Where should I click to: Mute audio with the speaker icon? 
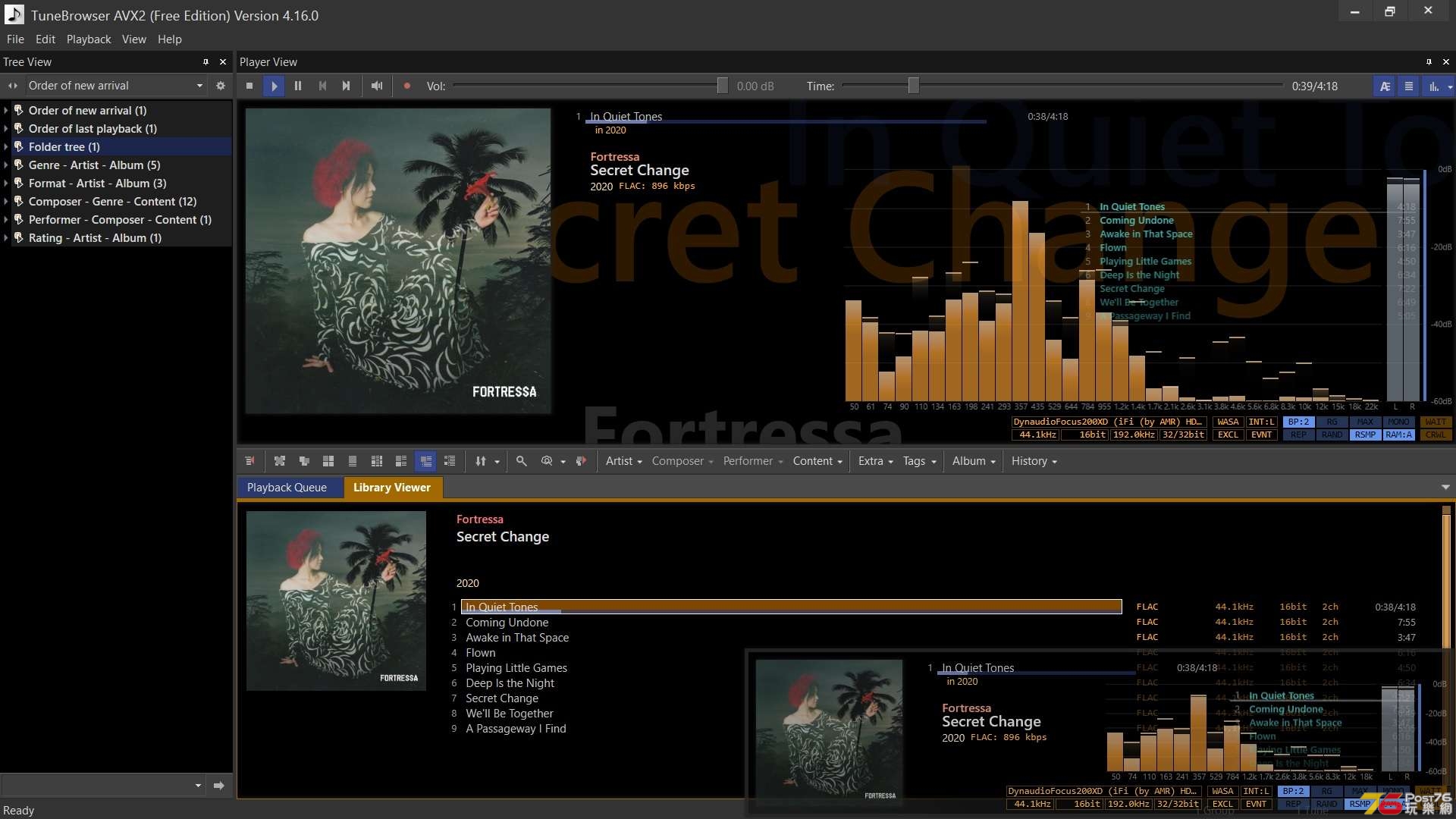[x=377, y=86]
